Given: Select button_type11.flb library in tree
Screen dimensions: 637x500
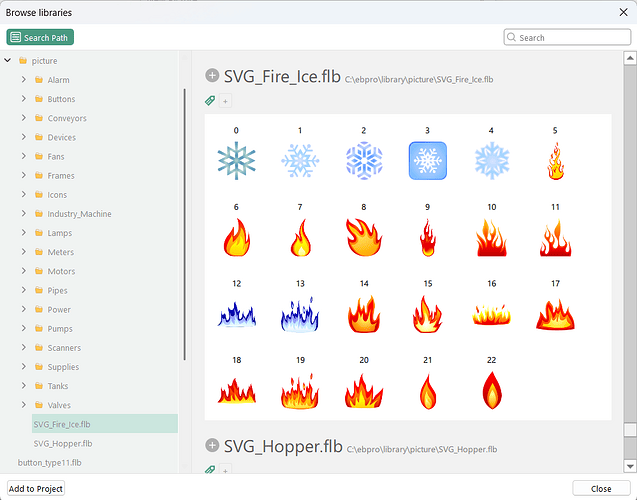Looking at the screenshot, I should click(x=49, y=463).
